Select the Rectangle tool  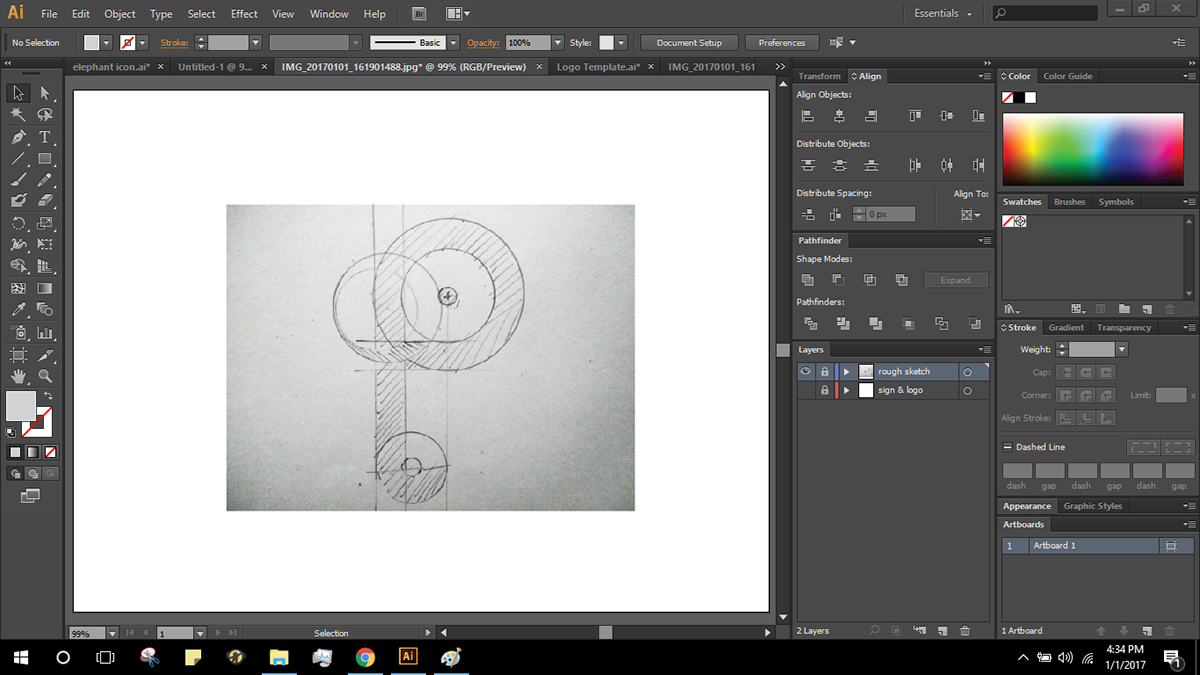tap(45, 159)
